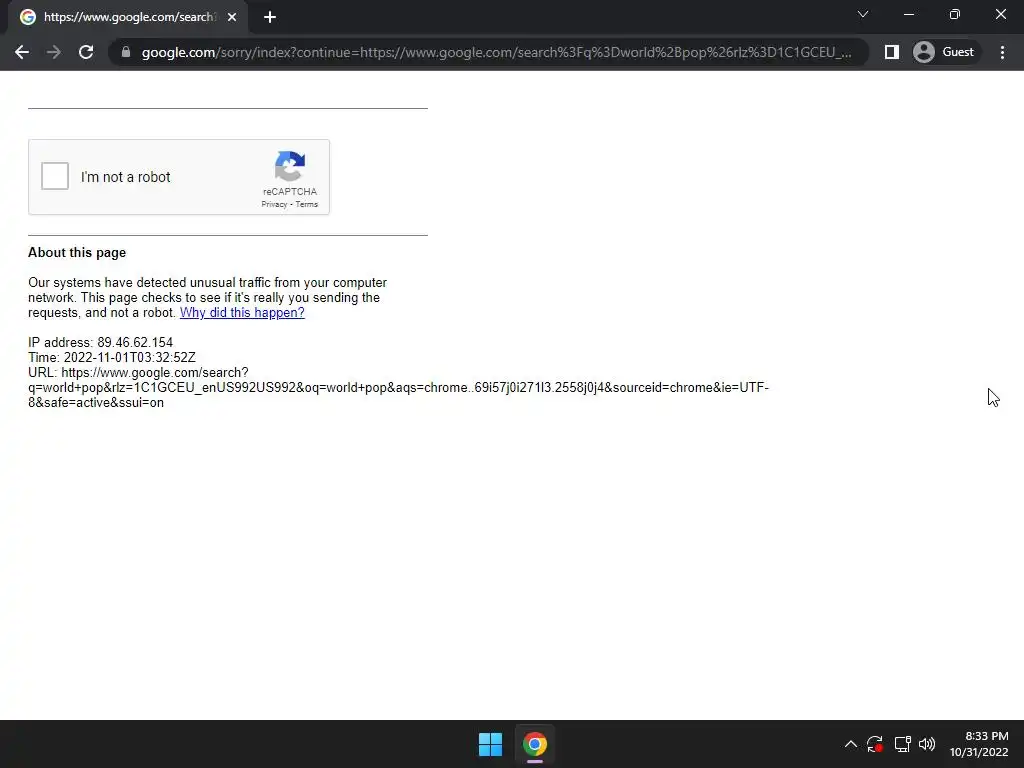Click the About this page heading
Image resolution: width=1024 pixels, height=768 pixels.
click(x=77, y=253)
